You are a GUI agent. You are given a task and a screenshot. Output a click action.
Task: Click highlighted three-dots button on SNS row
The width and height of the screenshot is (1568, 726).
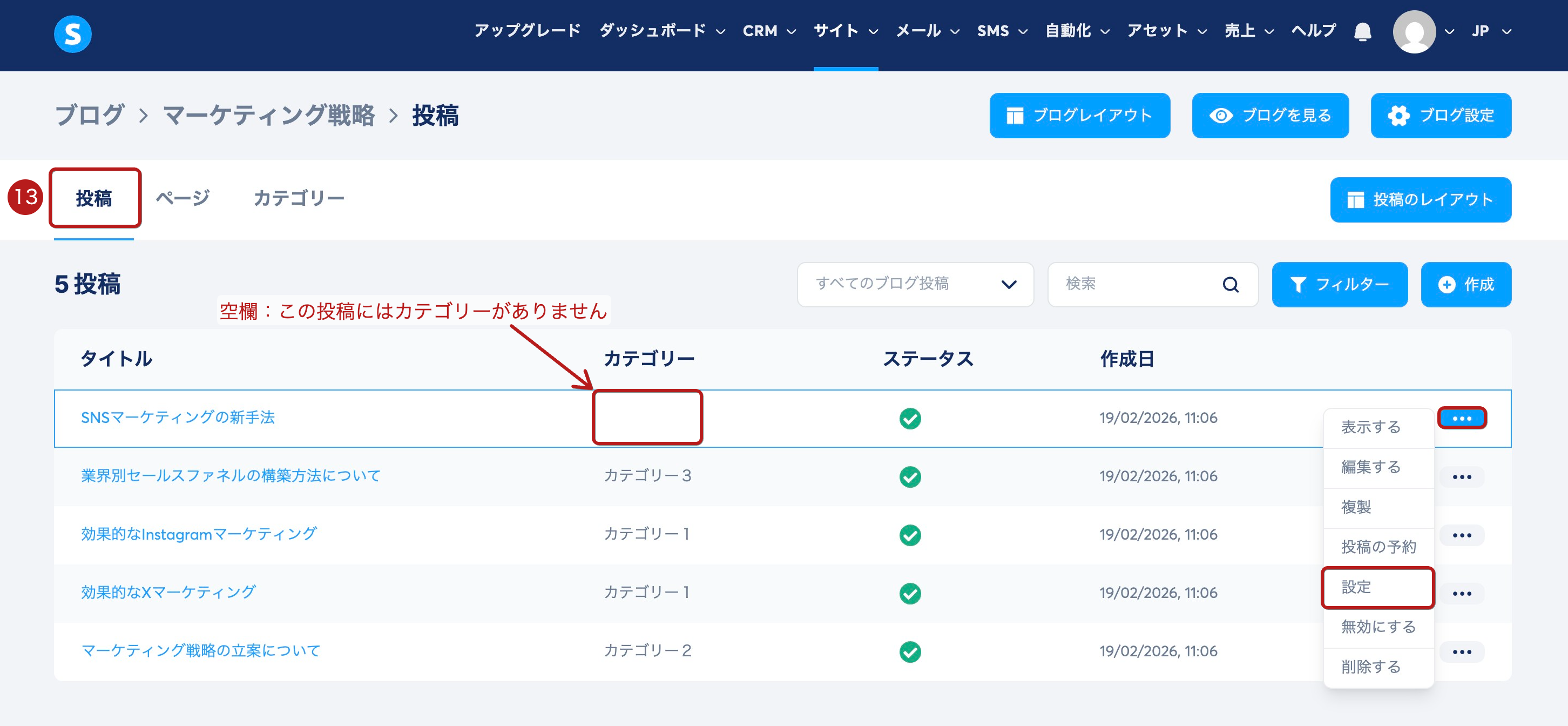[1462, 419]
